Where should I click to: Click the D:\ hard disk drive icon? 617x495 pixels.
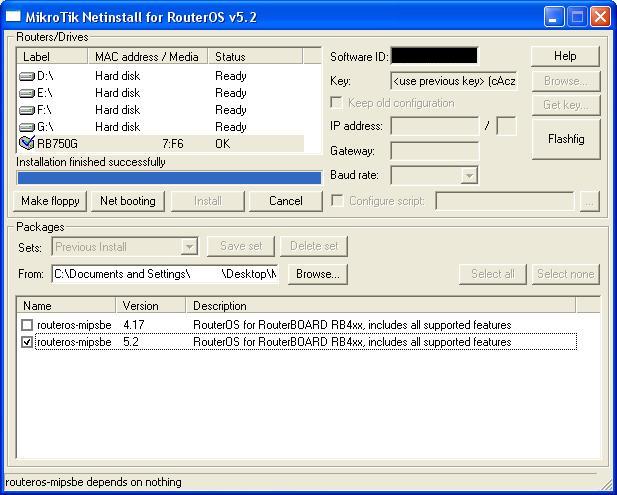click(26, 76)
